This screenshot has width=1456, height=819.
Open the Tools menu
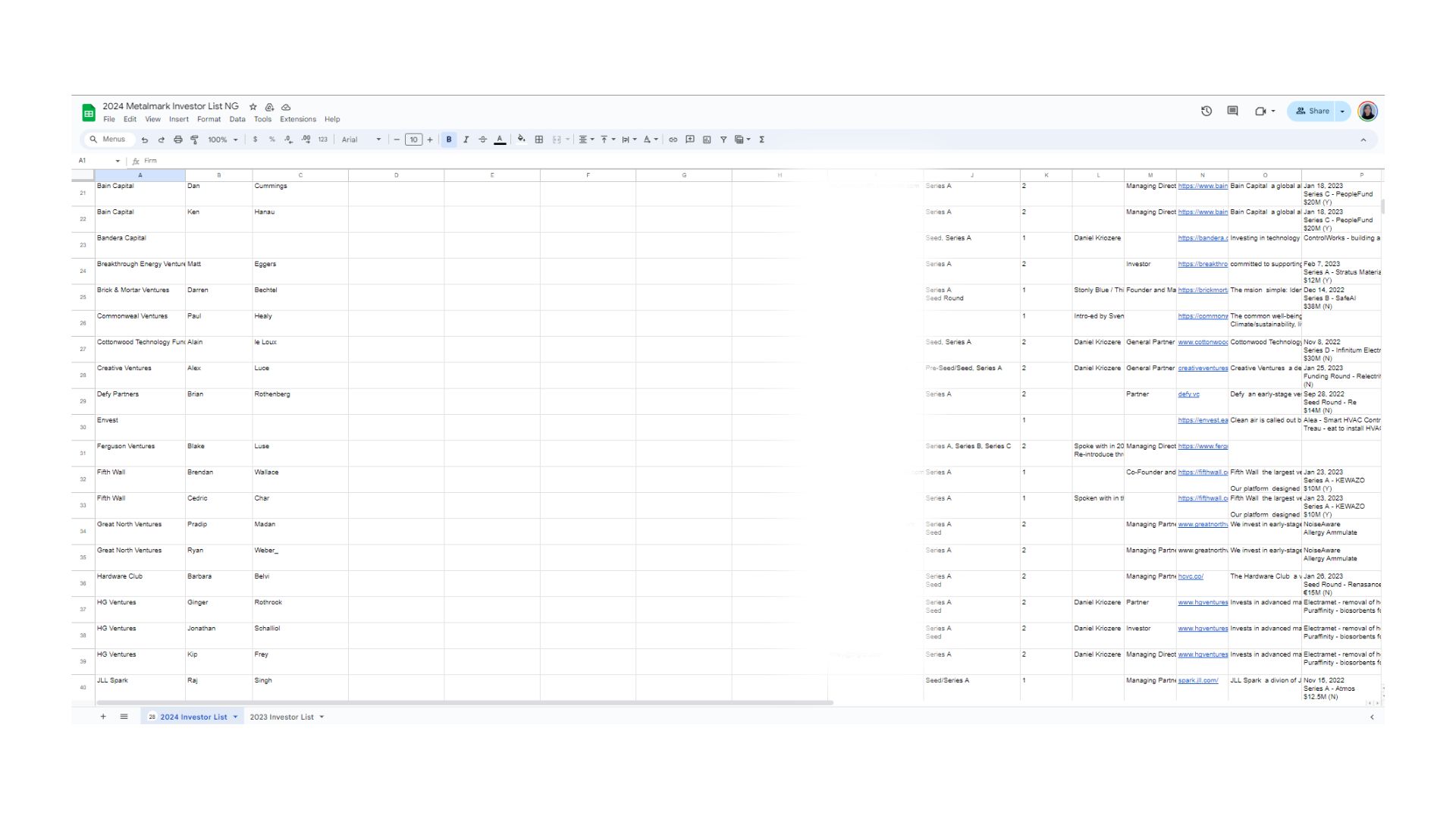262,120
